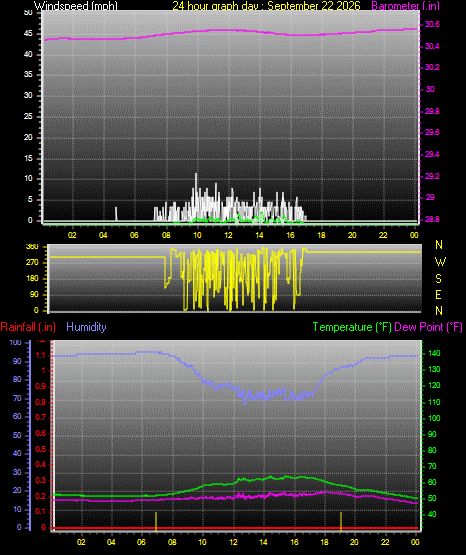Image resolution: width=466 pixels, height=555 pixels.
Task: Click the isolated wind gust spike near 05
Action: click(x=116, y=213)
